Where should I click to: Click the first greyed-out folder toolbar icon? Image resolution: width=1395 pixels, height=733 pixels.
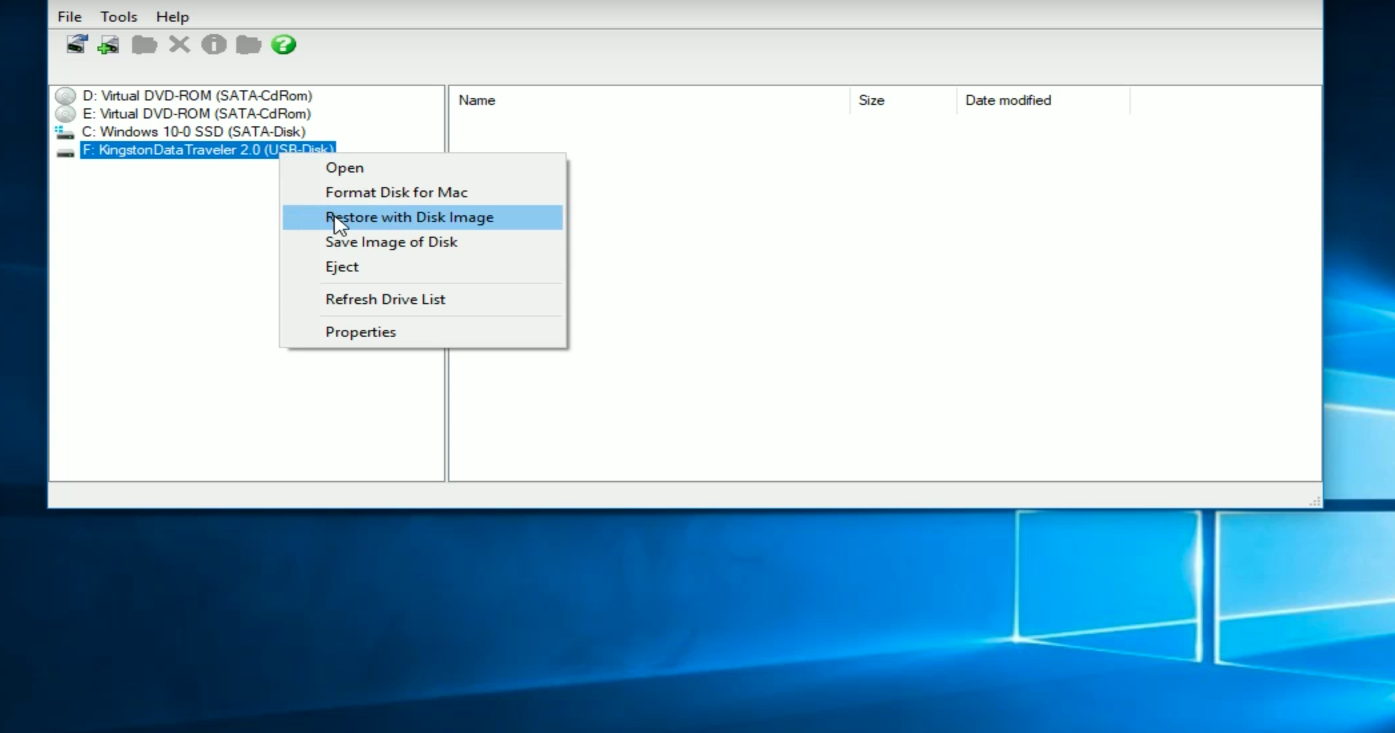click(144, 44)
